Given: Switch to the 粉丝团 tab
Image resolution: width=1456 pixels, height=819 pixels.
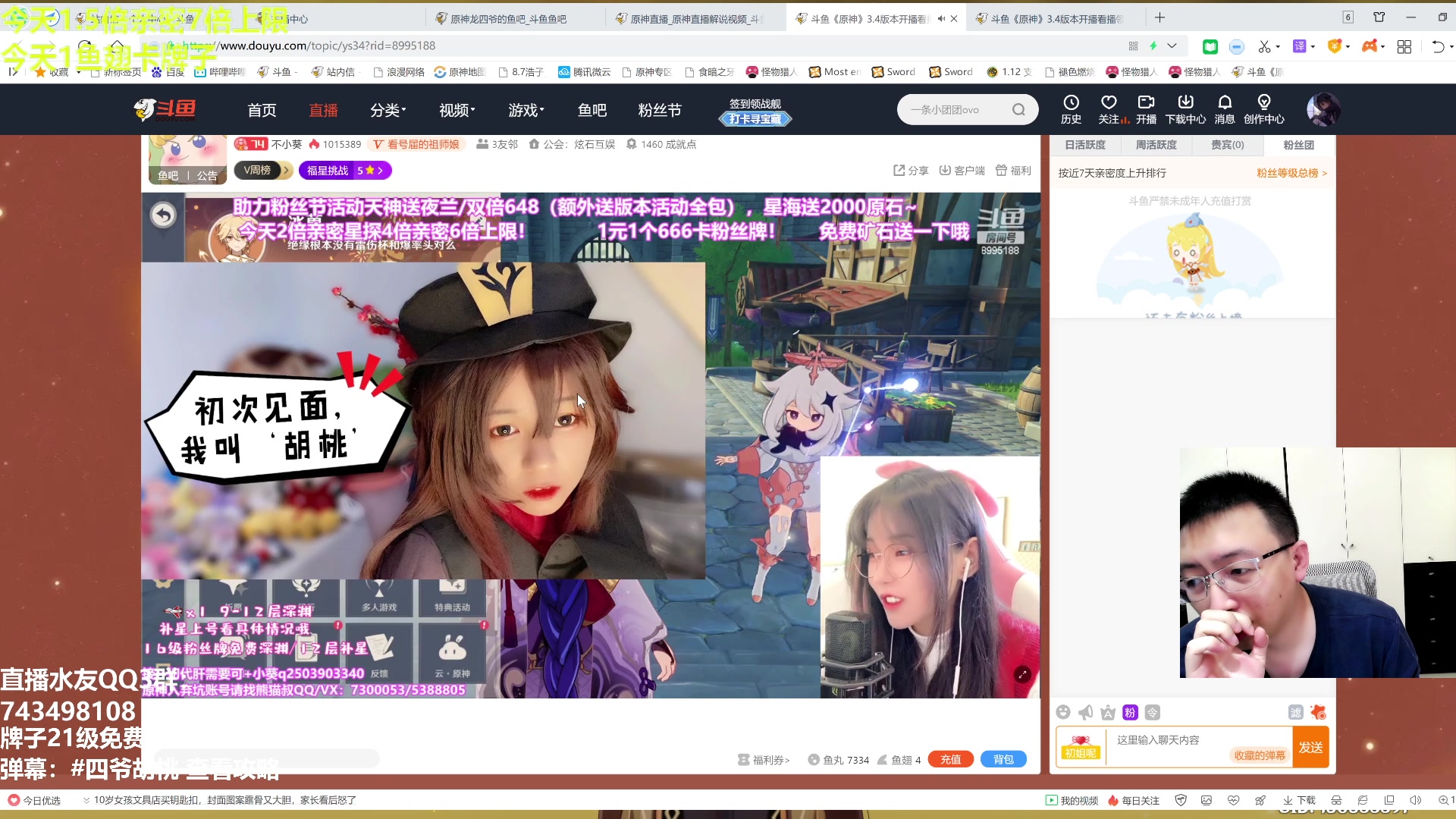Looking at the screenshot, I should pos(1298,145).
